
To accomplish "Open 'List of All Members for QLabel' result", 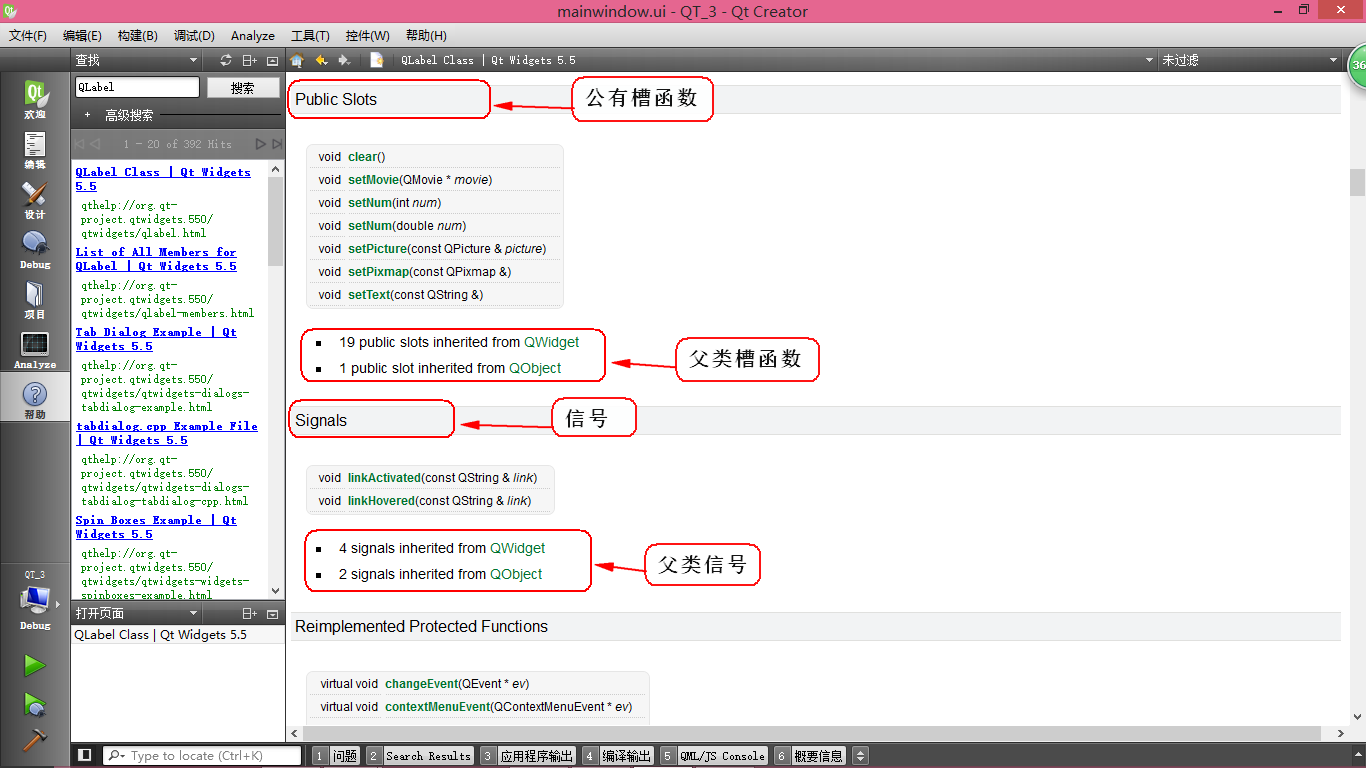I will (156, 259).
